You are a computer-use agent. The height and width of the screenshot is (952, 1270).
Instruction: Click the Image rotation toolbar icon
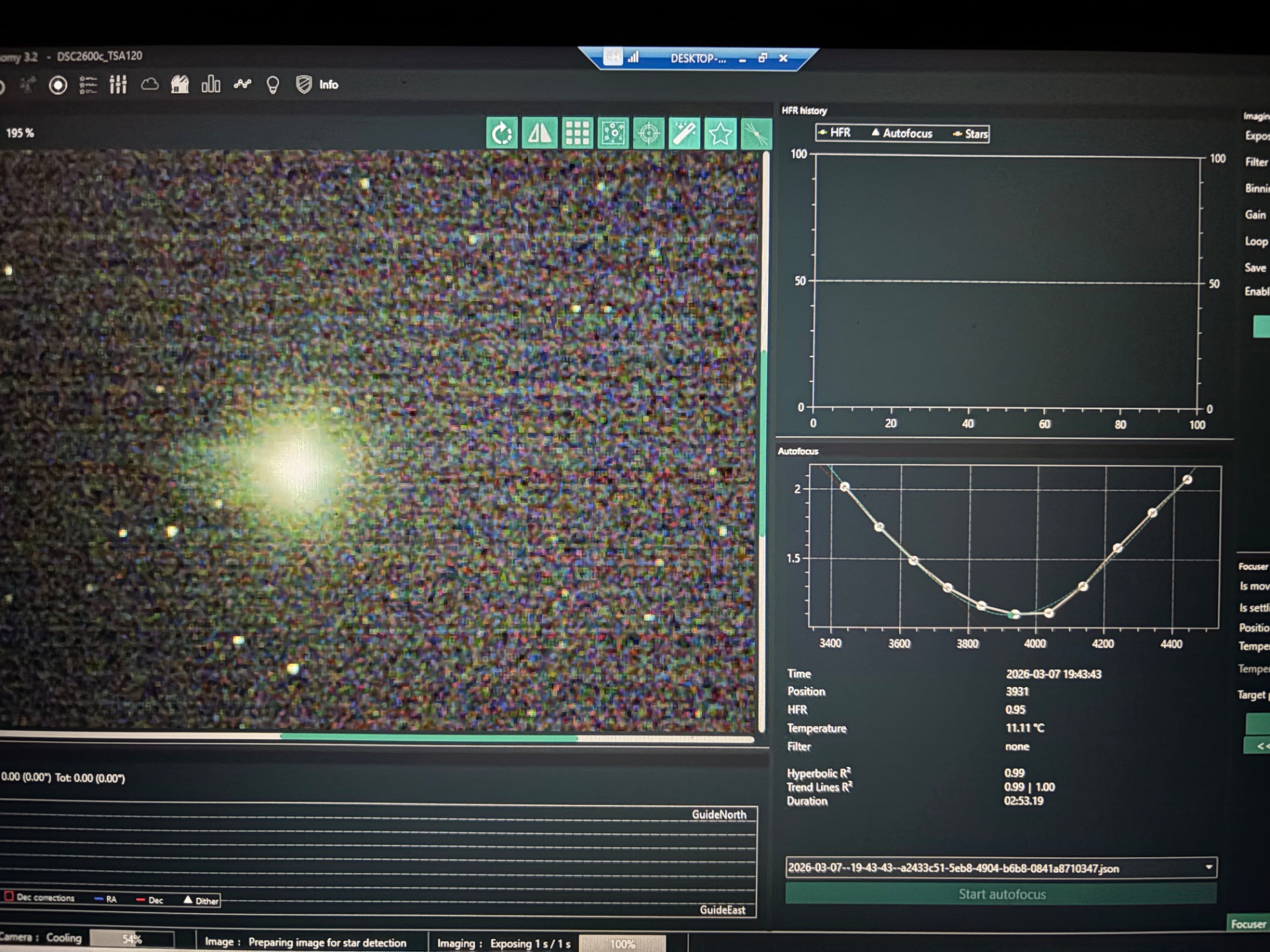click(502, 134)
